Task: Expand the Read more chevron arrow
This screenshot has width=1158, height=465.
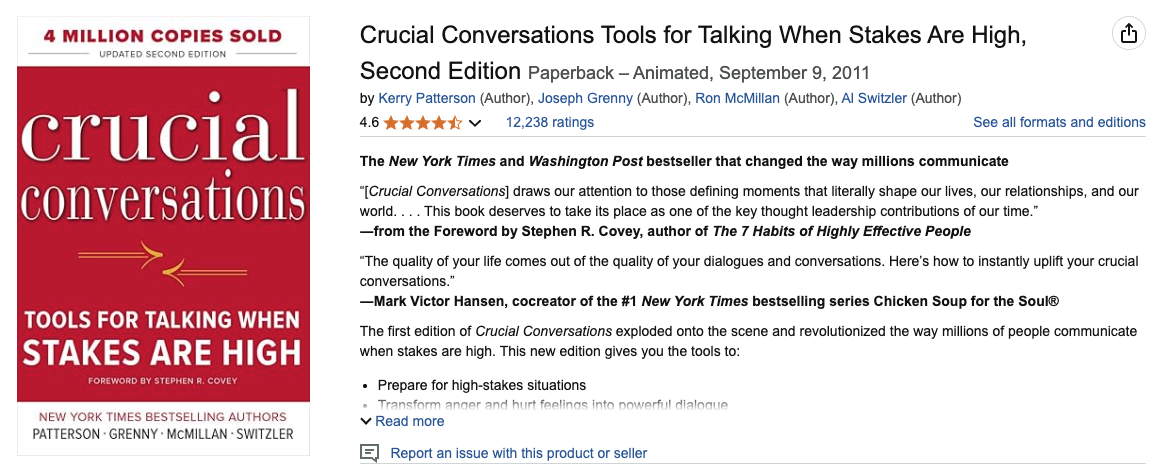Action: tap(366, 421)
